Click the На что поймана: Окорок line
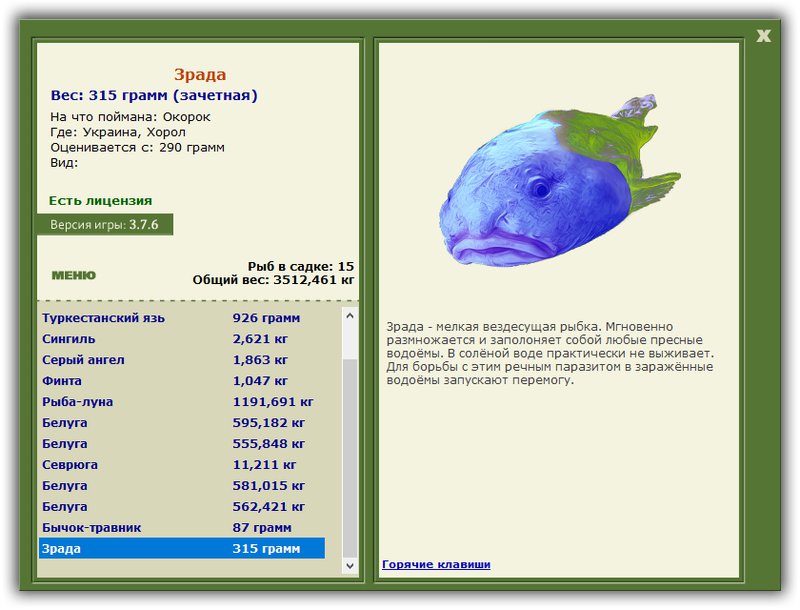The height and width of the screenshot is (610, 800). (x=130, y=117)
